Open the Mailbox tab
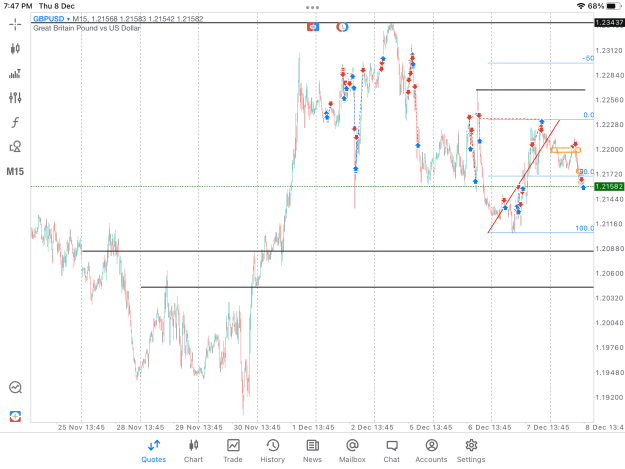625x469 pixels. [352, 451]
